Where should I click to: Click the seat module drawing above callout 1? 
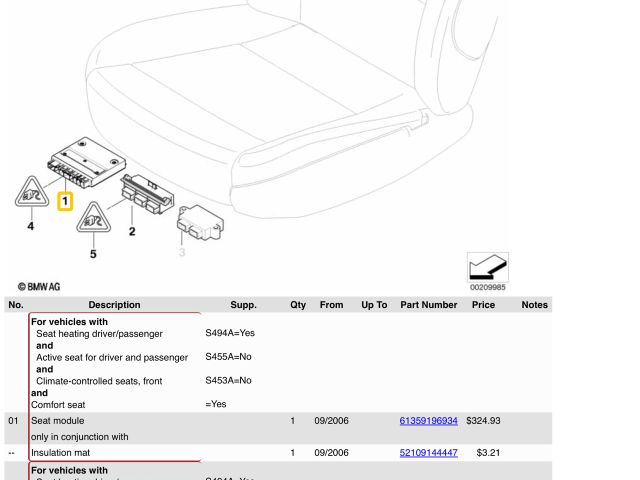tap(87, 162)
